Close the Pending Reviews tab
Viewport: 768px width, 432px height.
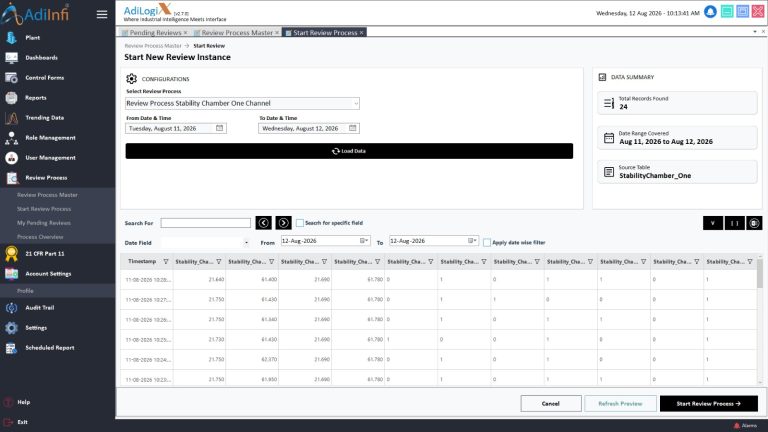[x=185, y=33]
